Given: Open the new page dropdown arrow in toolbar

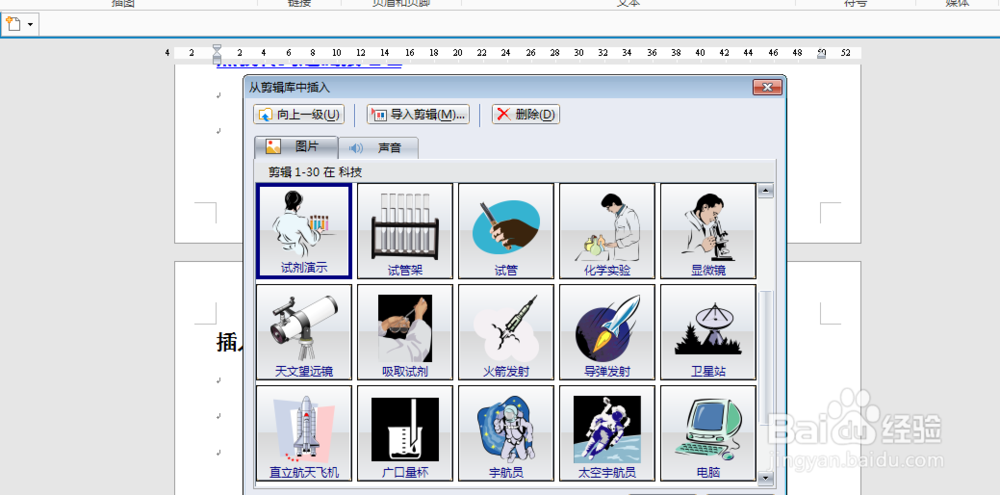Looking at the screenshot, I should click(31, 25).
